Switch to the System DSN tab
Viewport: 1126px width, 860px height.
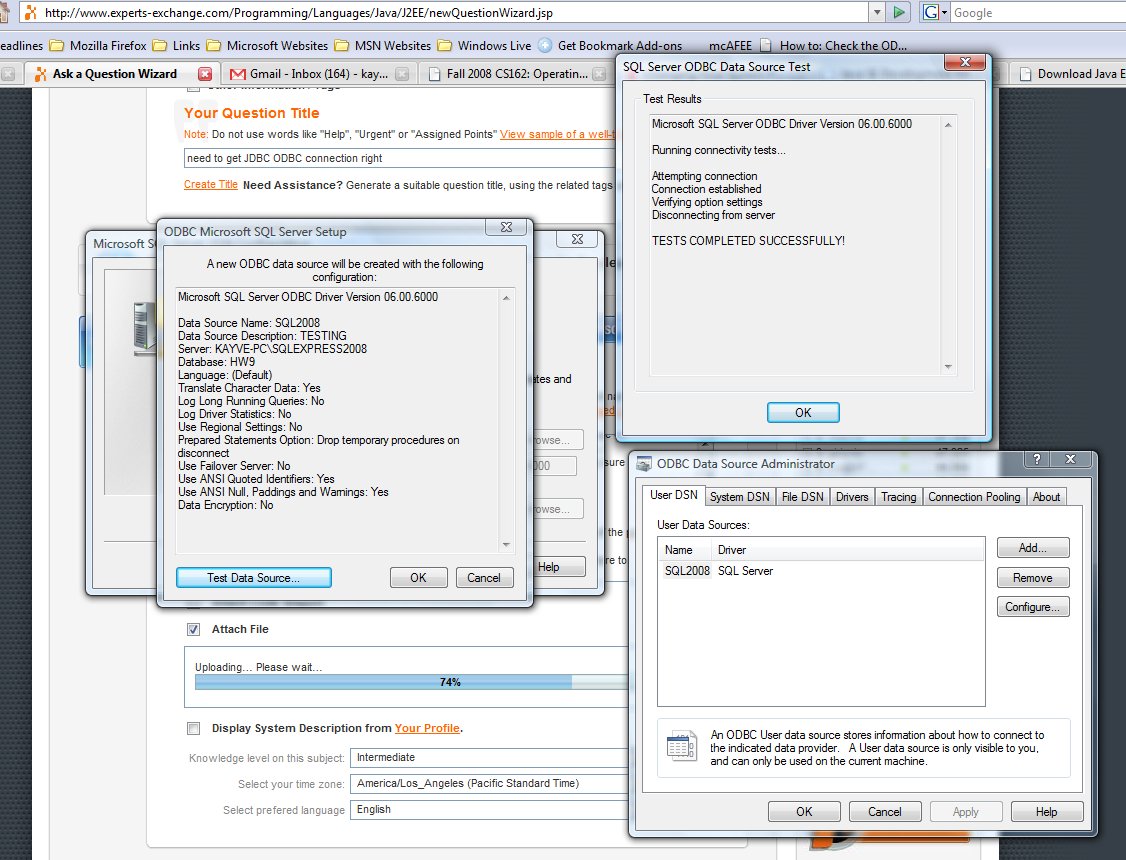click(x=739, y=497)
